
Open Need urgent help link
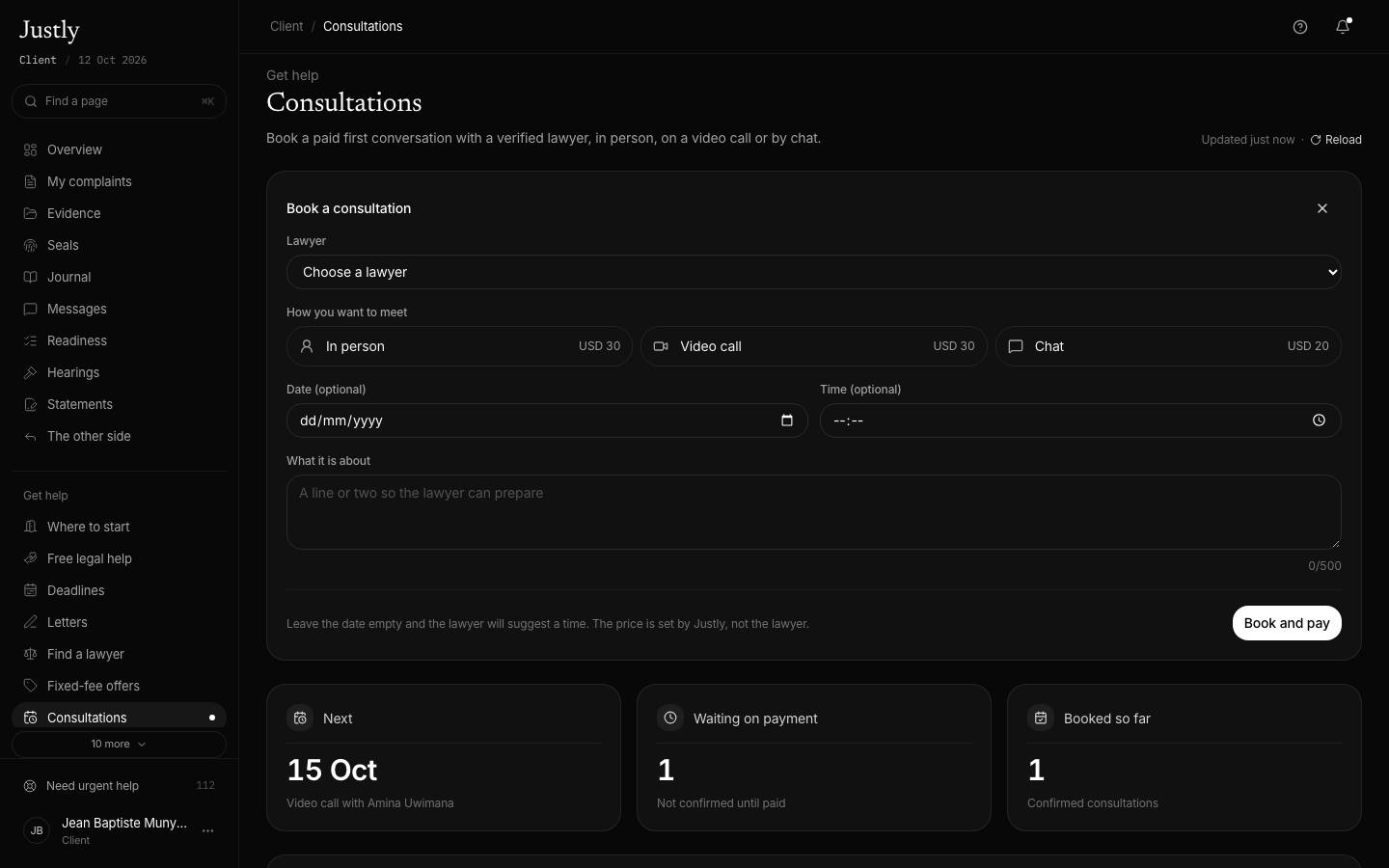(x=119, y=786)
